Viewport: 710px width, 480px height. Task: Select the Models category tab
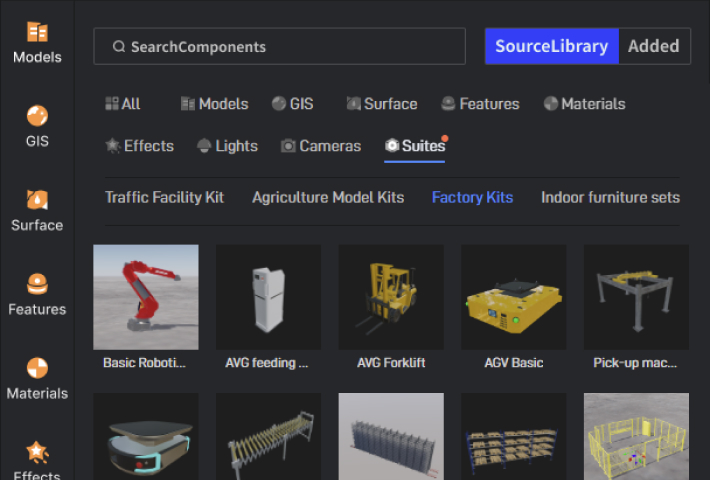214,104
